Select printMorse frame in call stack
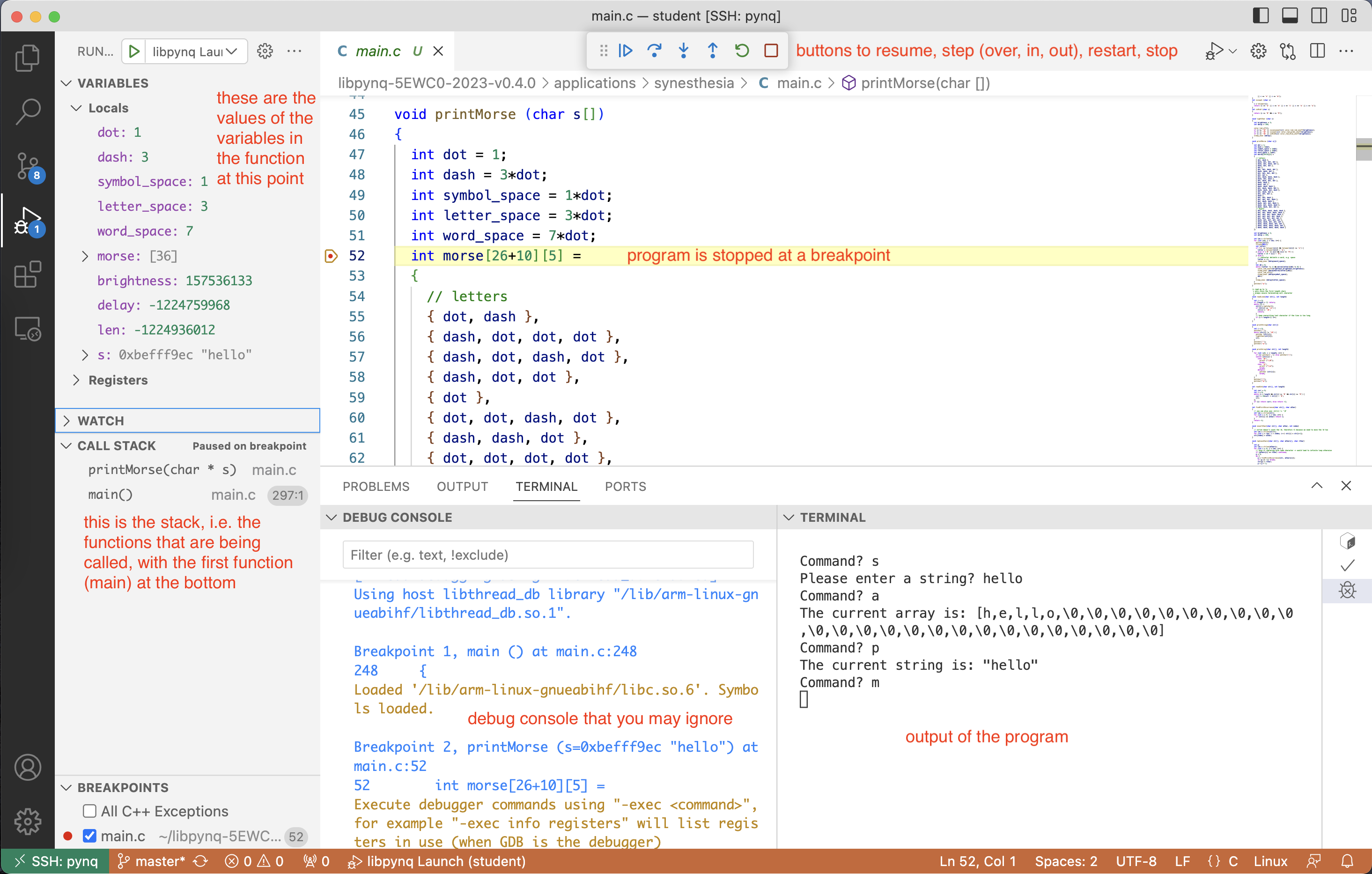Screen dimensions: 1372x874 (187, 469)
